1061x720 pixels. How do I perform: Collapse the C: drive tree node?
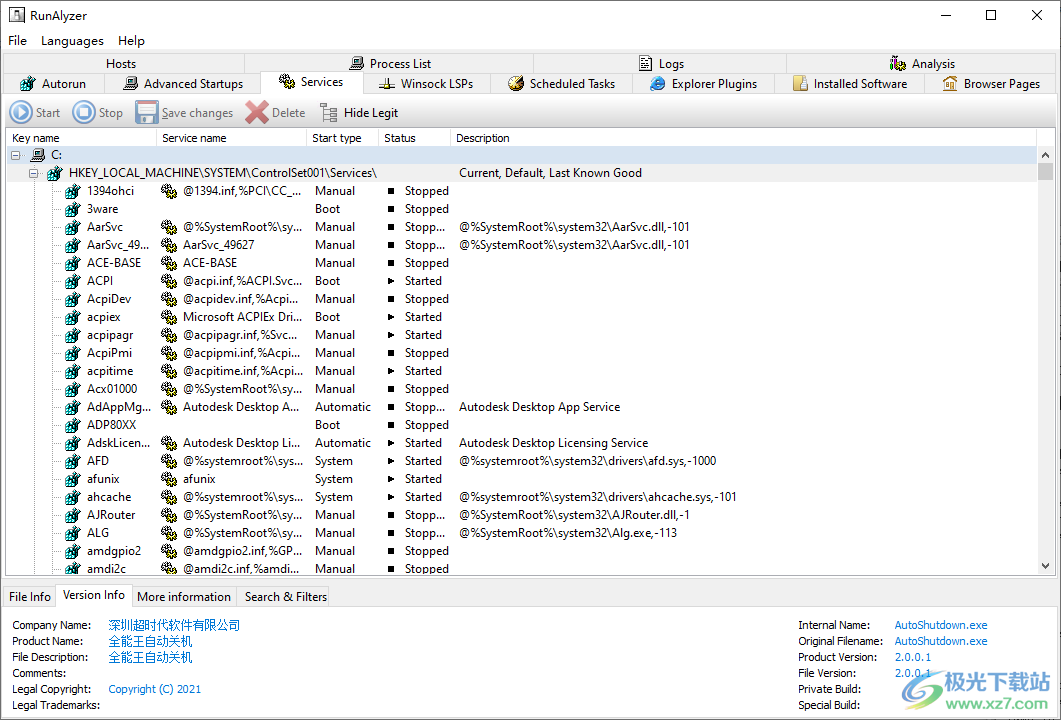(x=16, y=155)
